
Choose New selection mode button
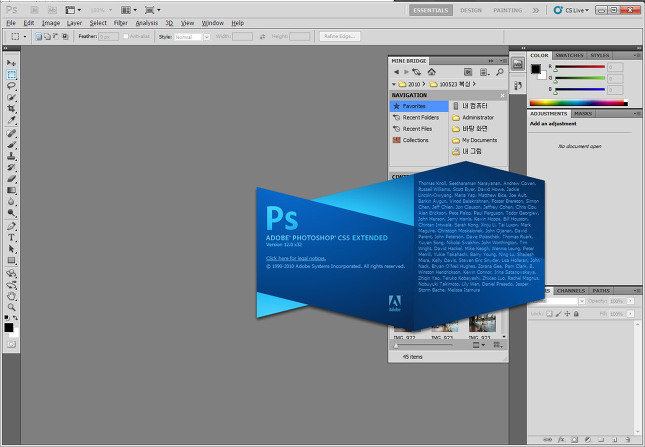(38, 37)
